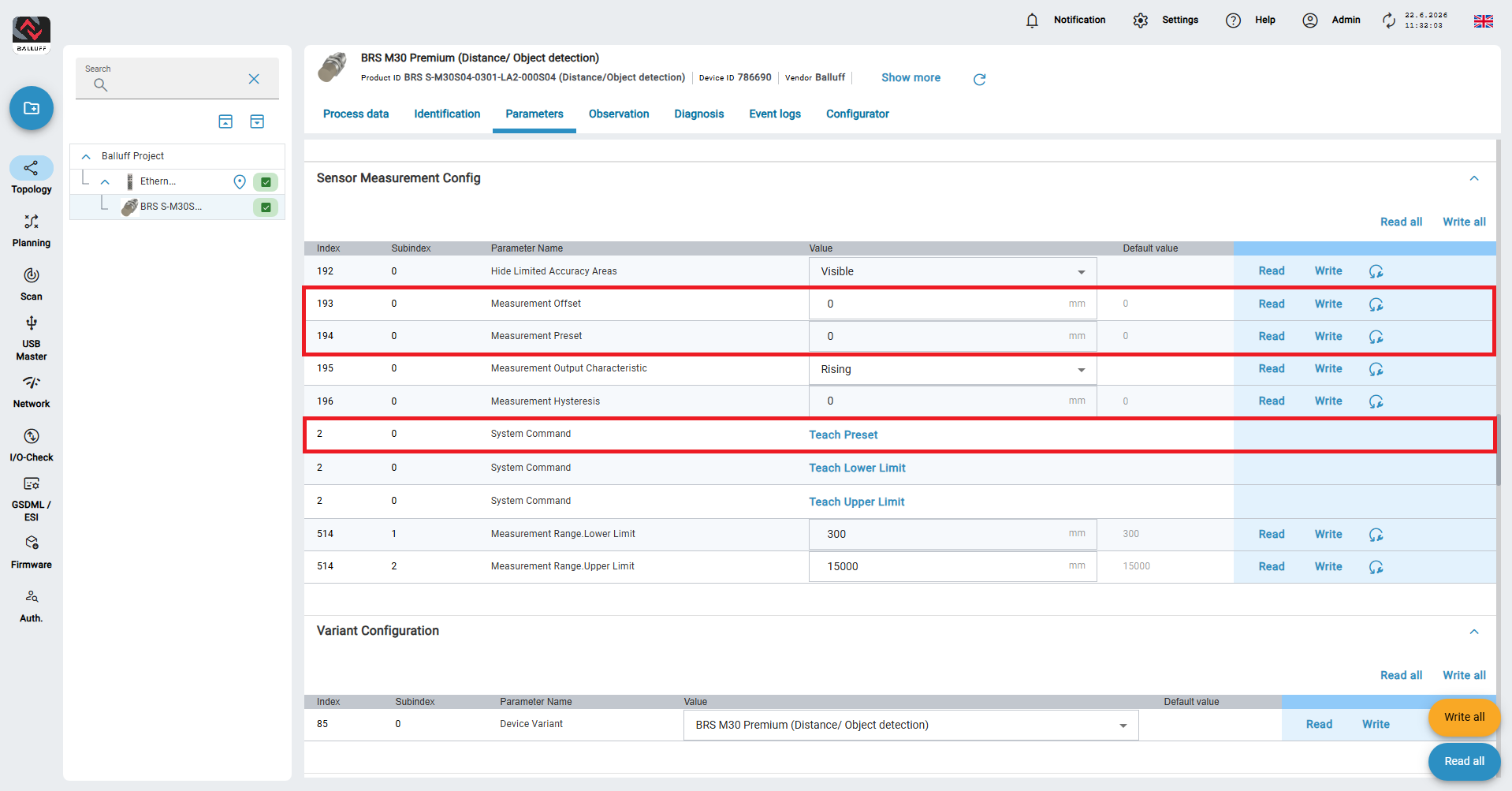Reset Hide Limited Accuracy Areas to default
Image resolution: width=1512 pixels, height=791 pixels.
pyautogui.click(x=1376, y=271)
